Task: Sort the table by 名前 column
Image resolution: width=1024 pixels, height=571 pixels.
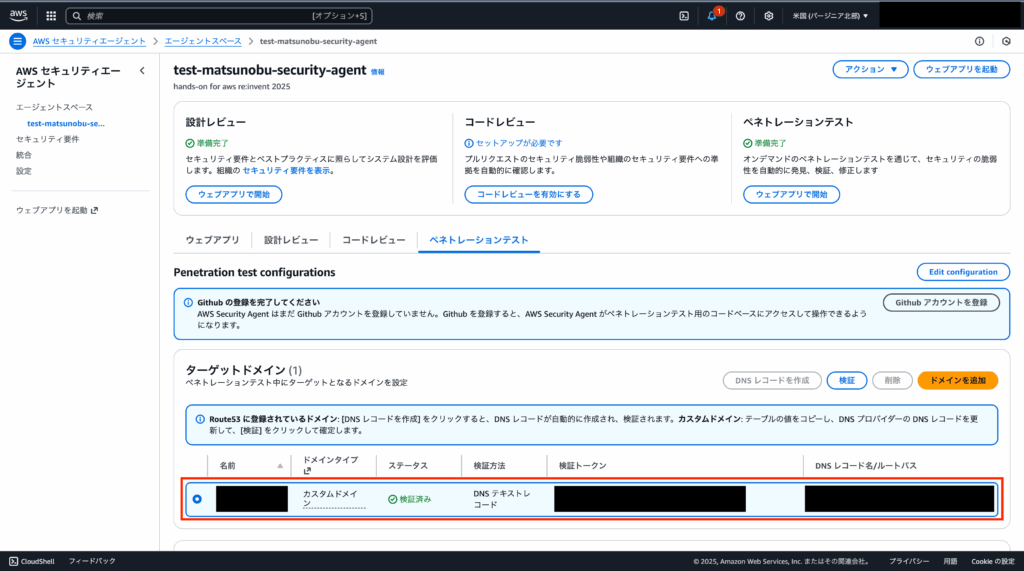Action: (280, 466)
